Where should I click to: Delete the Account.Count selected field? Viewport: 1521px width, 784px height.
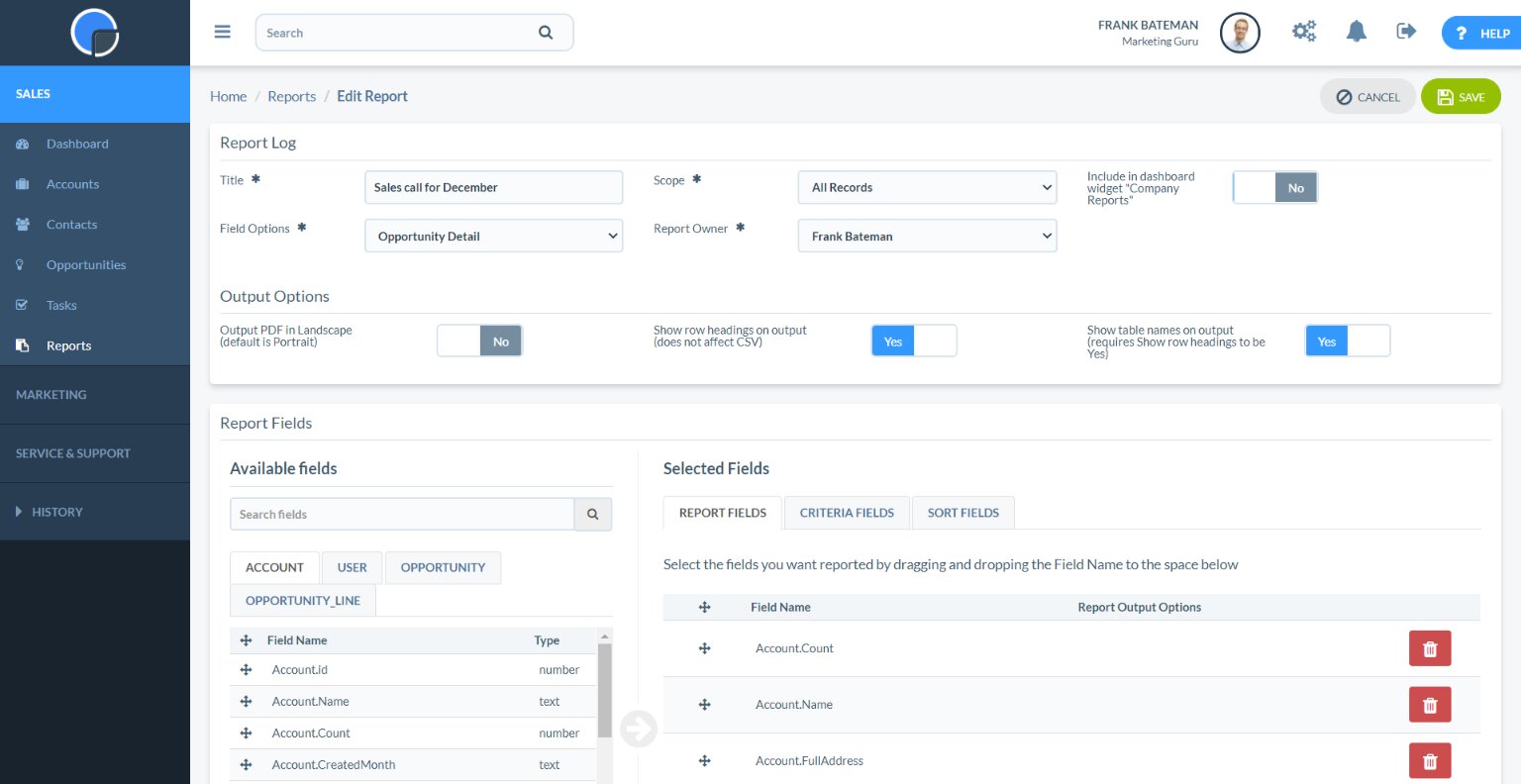pyautogui.click(x=1429, y=649)
